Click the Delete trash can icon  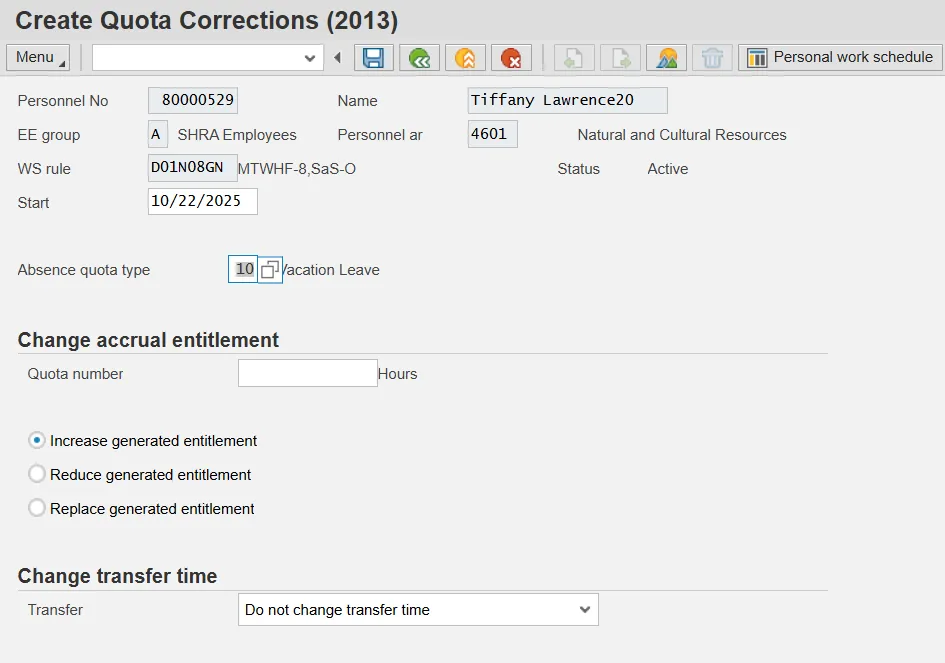pos(712,58)
